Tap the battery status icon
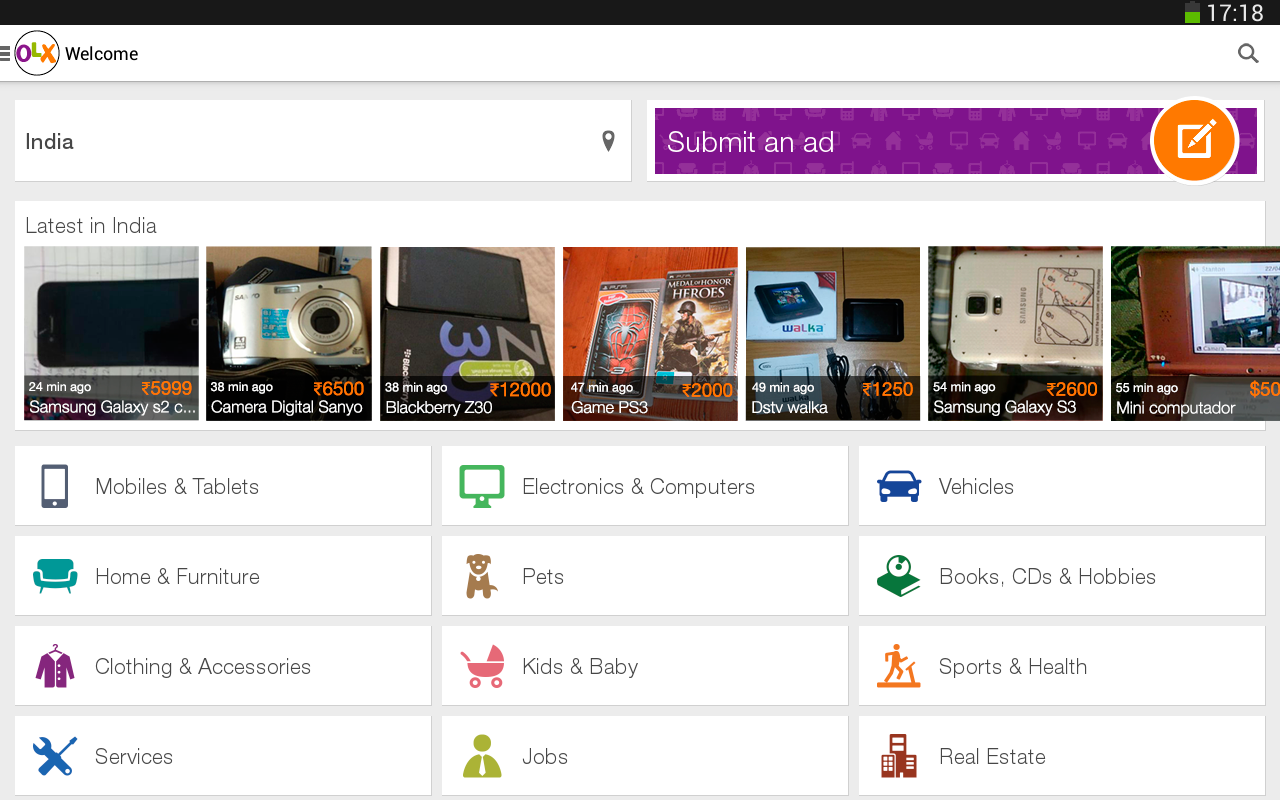Screen dimensions: 1280x800 coord(1192,12)
